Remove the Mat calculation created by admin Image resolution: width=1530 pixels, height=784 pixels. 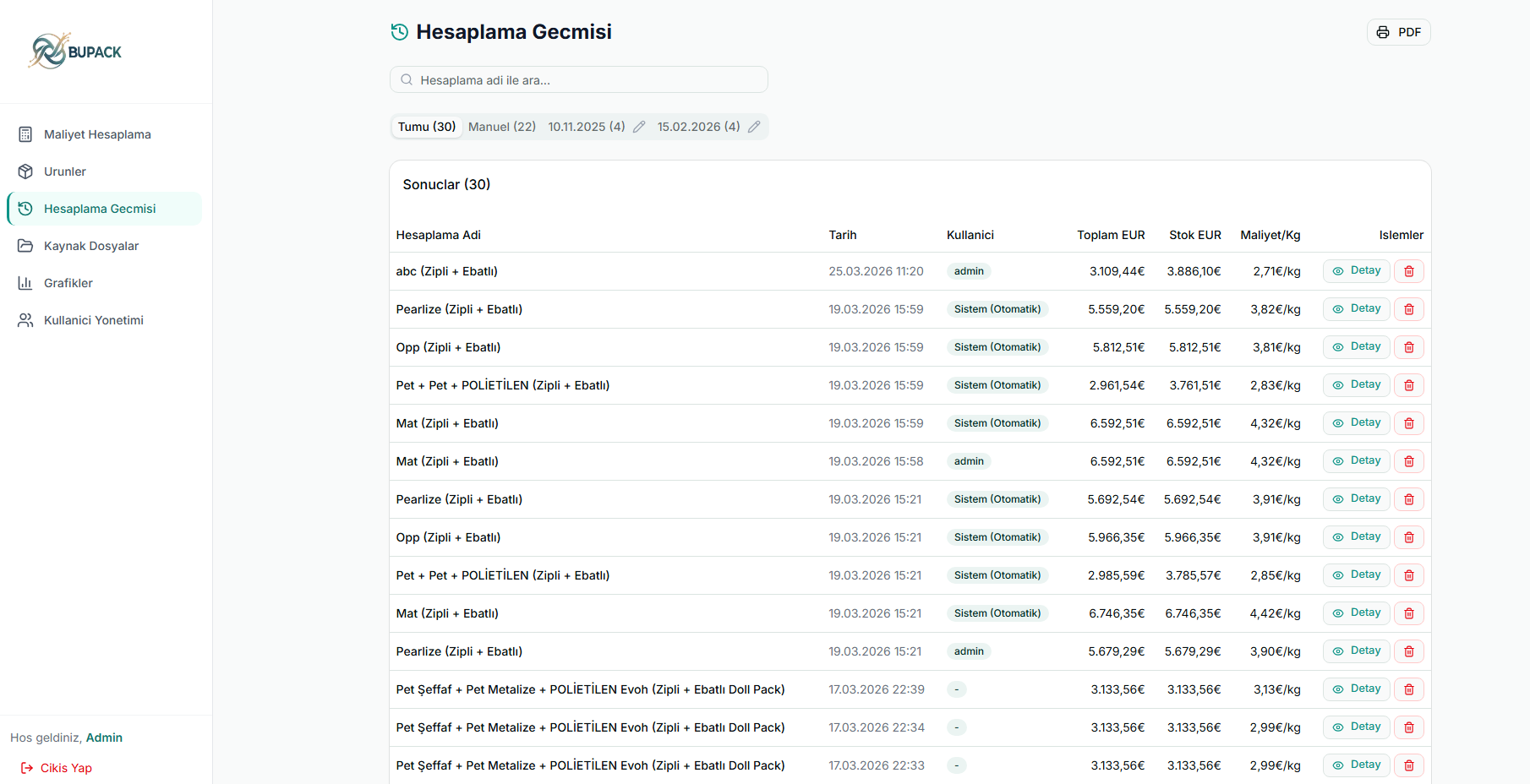[x=1408, y=461]
